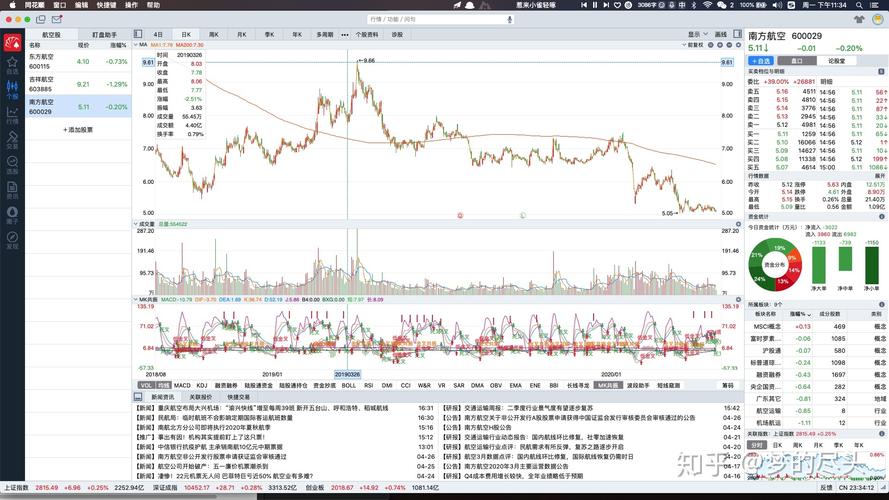Click the three-dots more periods icon

[x=345, y=35]
